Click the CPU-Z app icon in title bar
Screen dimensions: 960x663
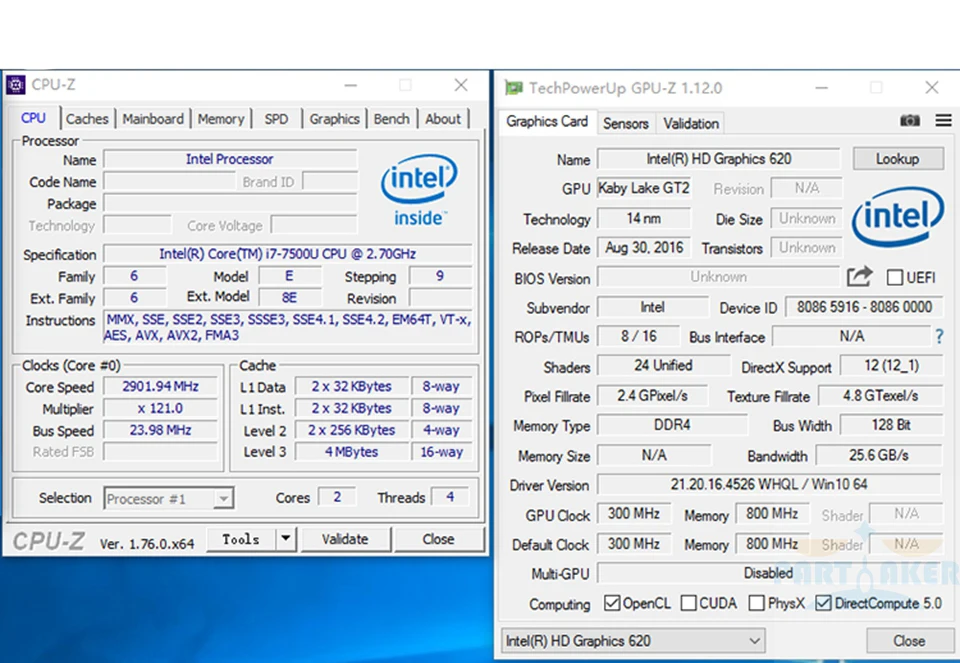click(16, 85)
